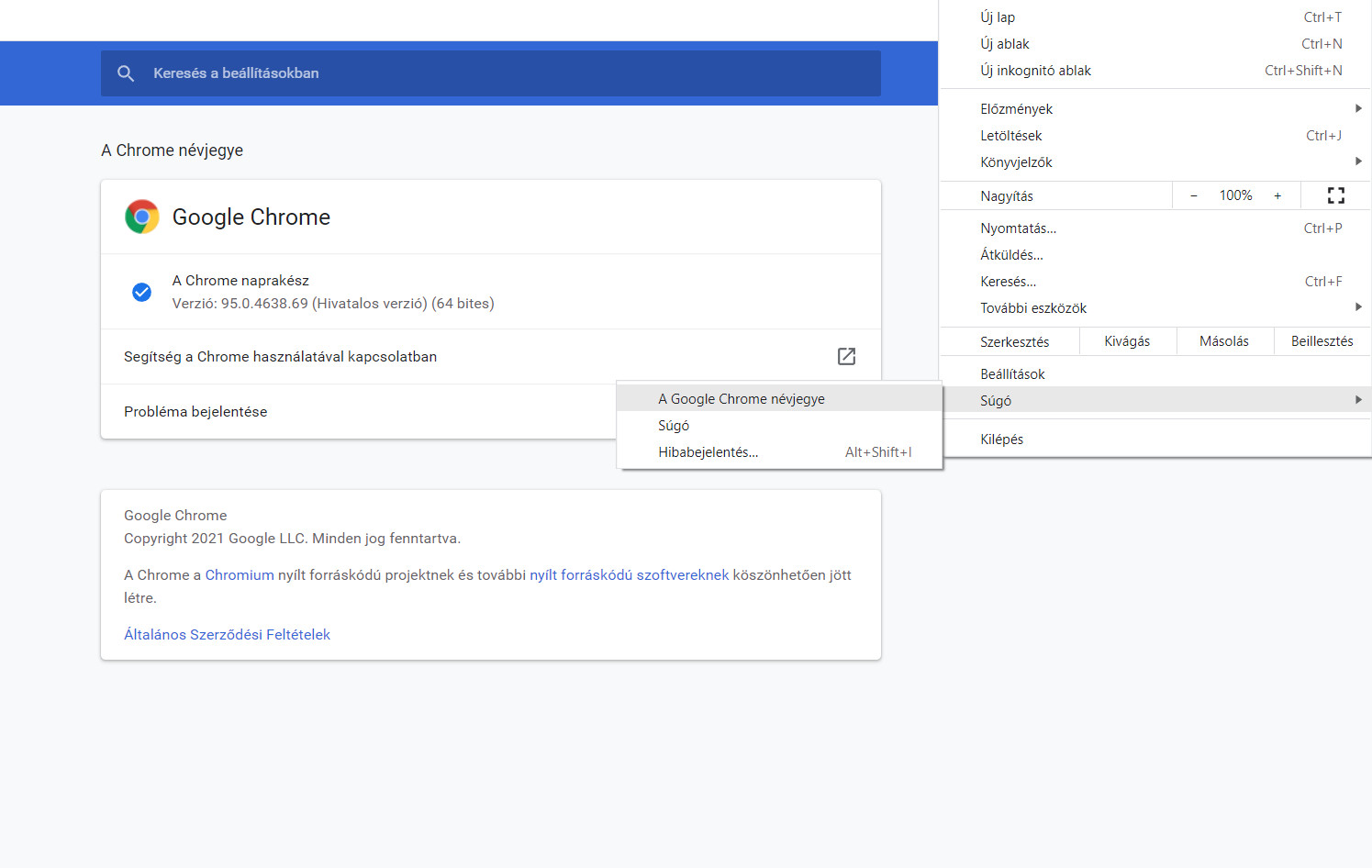Select Új ablak from the menu

pyautogui.click(x=1155, y=44)
